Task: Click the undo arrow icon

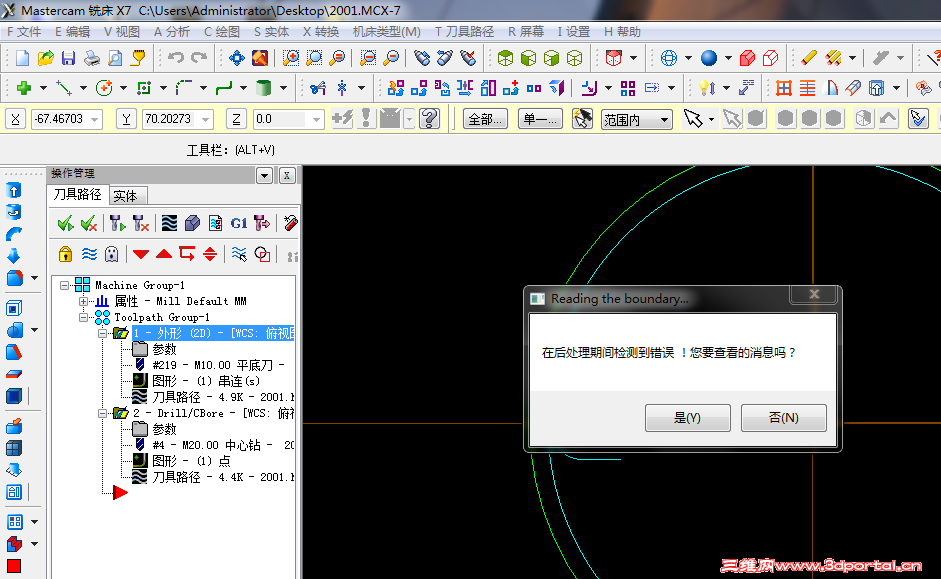Action: pos(175,58)
